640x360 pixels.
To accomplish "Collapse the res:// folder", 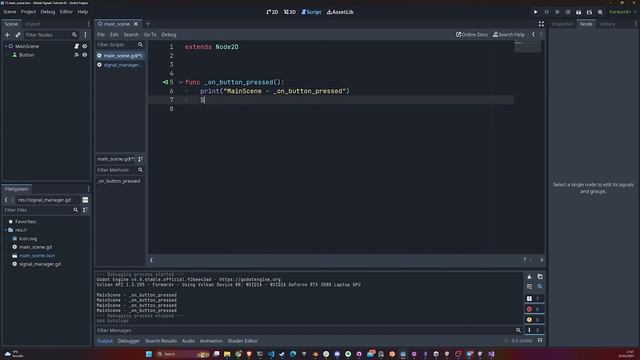I will pyautogui.click(x=6, y=230).
